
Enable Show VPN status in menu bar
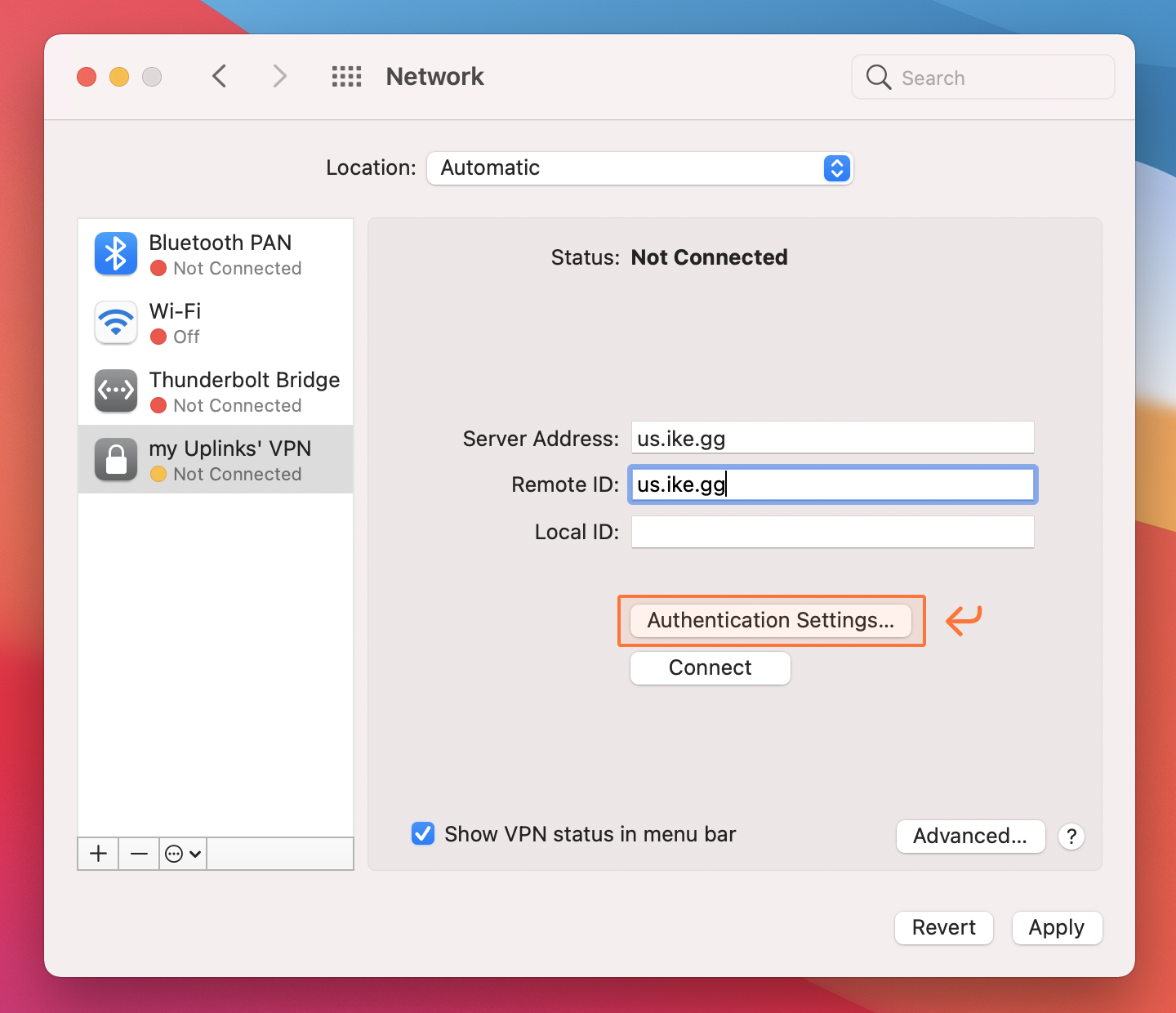pyautogui.click(x=422, y=833)
